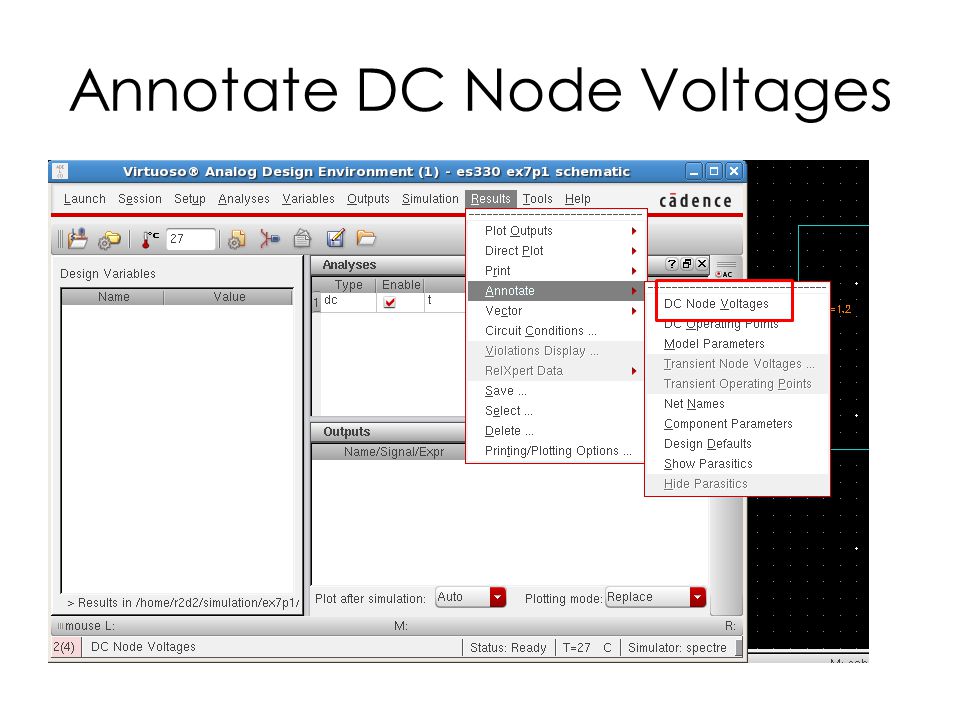Image resolution: width=960 pixels, height=720 pixels.
Task: Open the Session menu
Action: (140, 199)
